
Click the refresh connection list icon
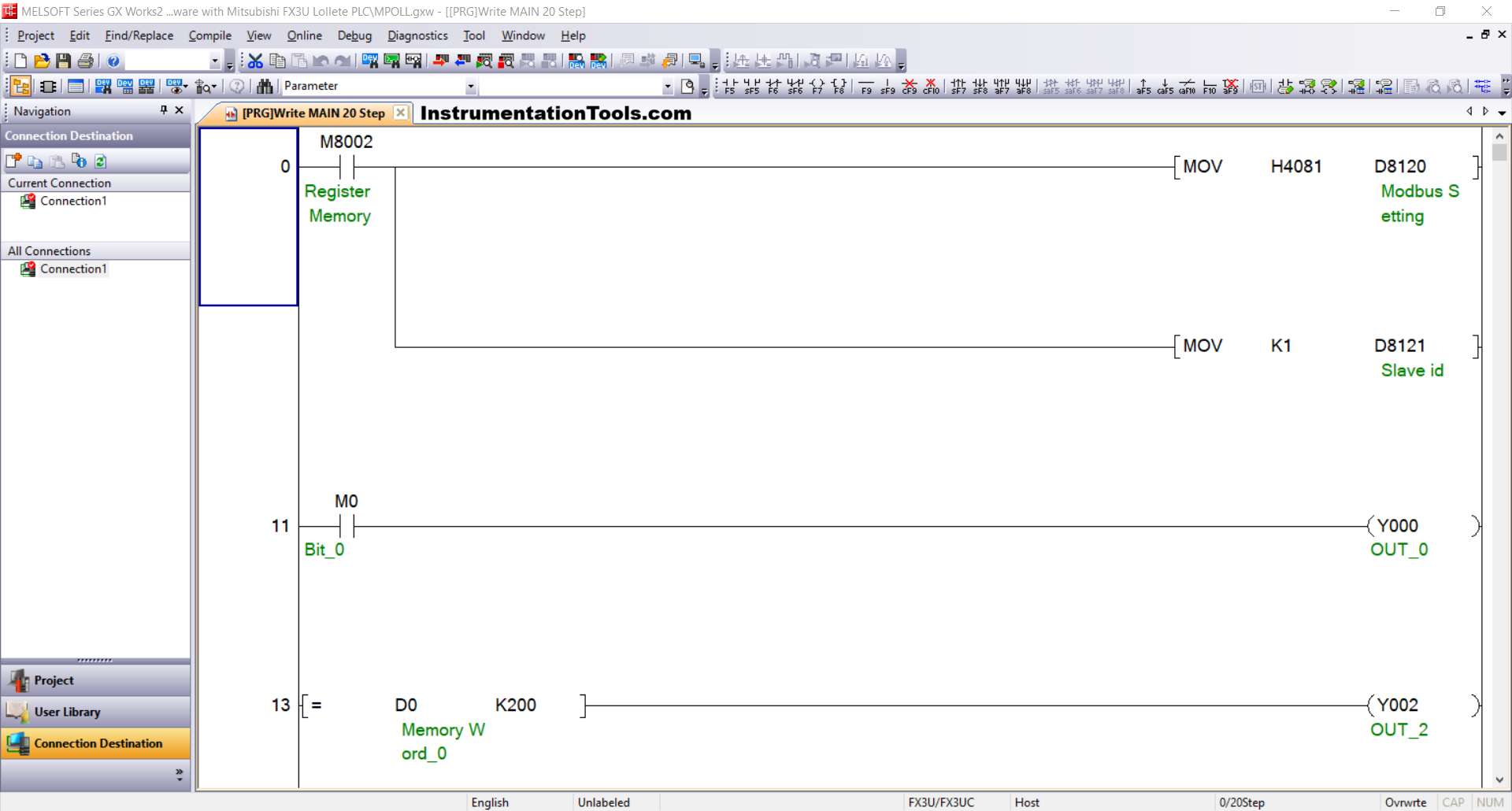click(101, 161)
